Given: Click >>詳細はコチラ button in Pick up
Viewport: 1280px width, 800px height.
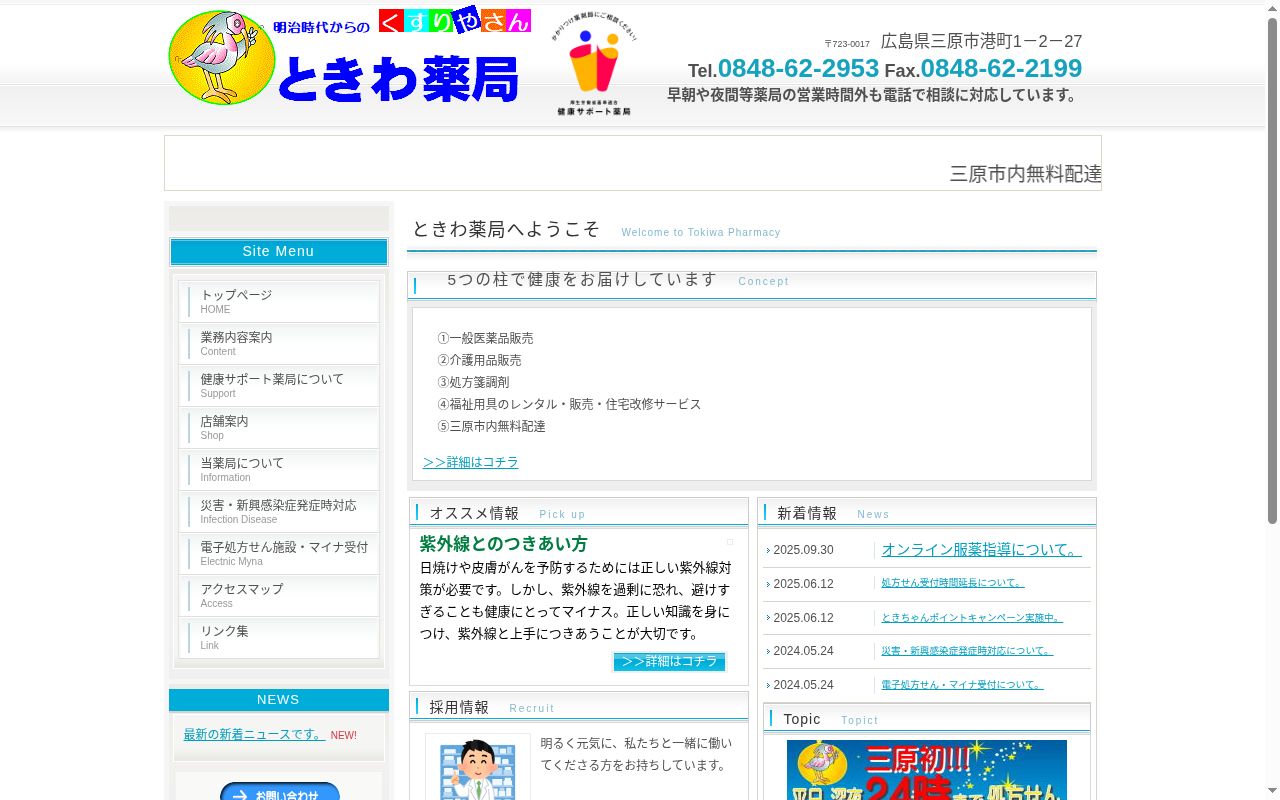Looking at the screenshot, I should click(669, 661).
